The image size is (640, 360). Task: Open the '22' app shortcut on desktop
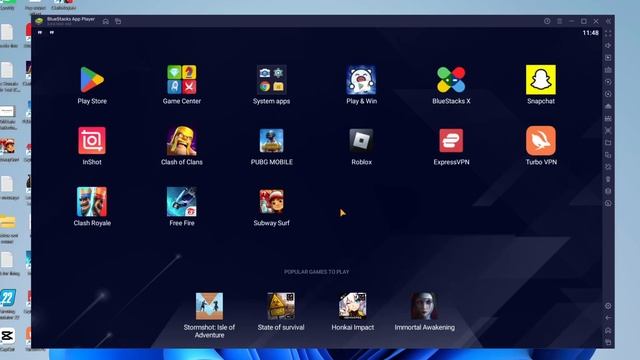(7, 298)
